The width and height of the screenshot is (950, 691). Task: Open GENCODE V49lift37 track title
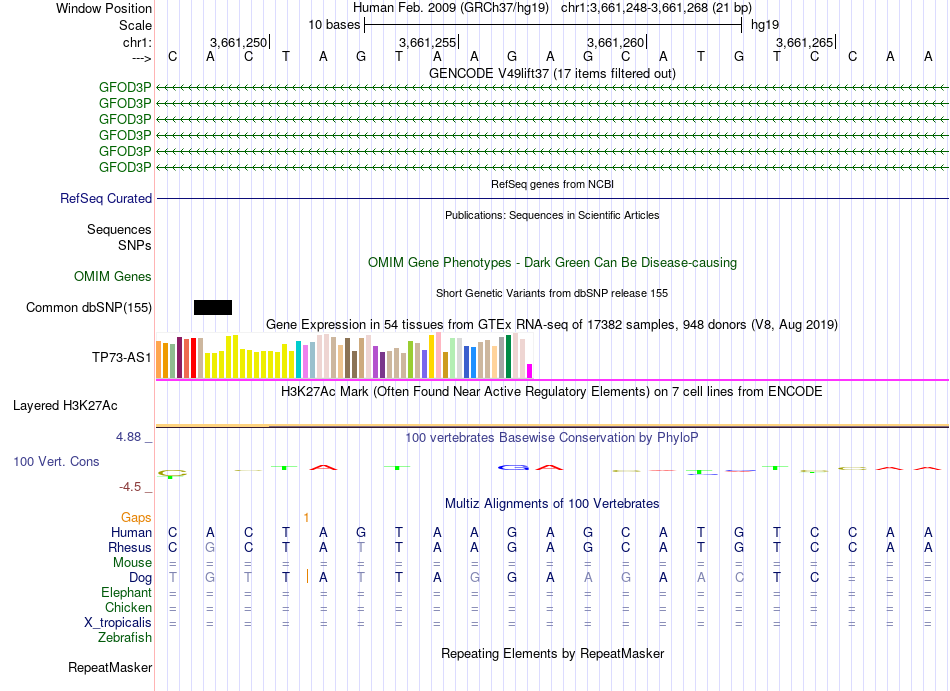click(552, 73)
